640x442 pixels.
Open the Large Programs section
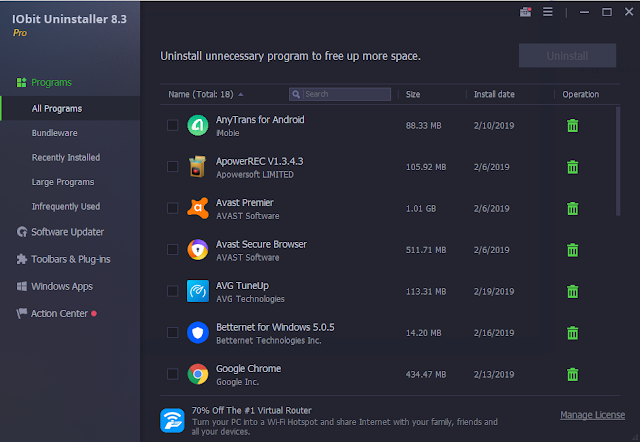63,182
